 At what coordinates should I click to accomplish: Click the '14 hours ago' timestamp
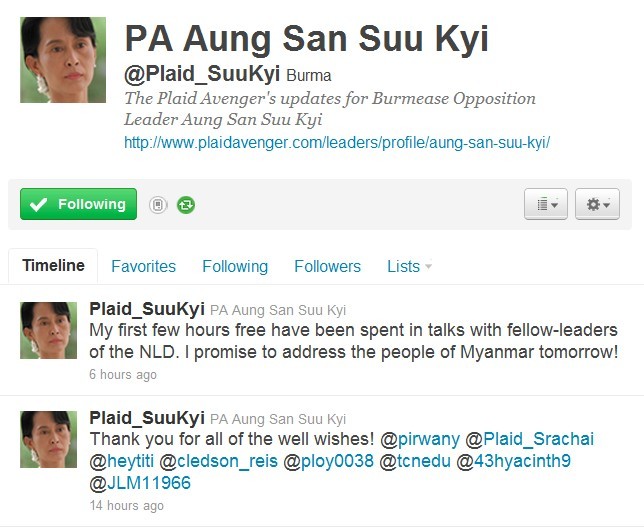tap(126, 505)
